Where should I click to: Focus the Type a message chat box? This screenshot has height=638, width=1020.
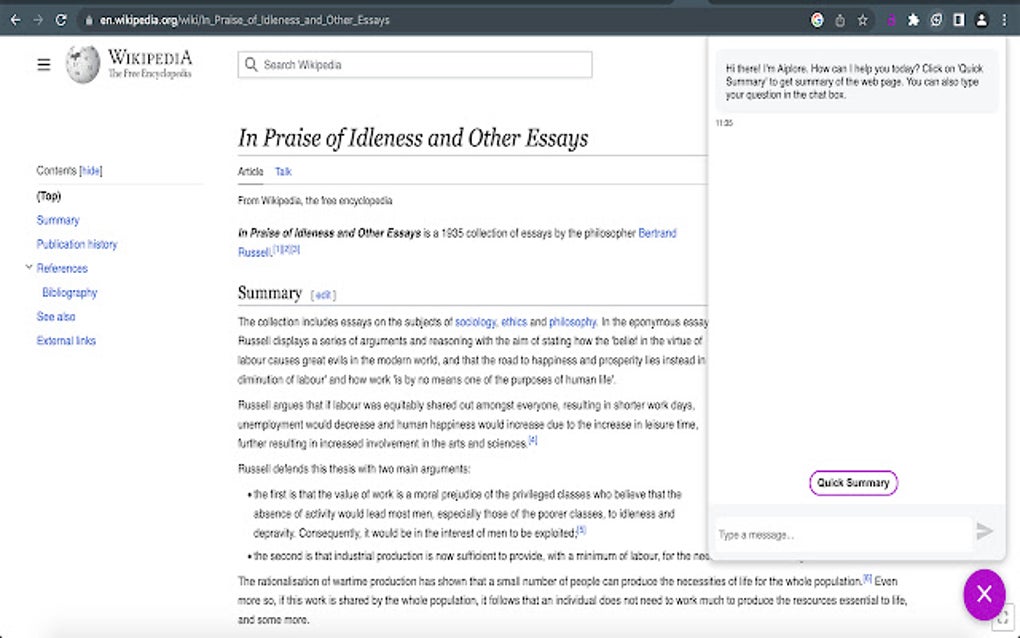click(x=840, y=535)
